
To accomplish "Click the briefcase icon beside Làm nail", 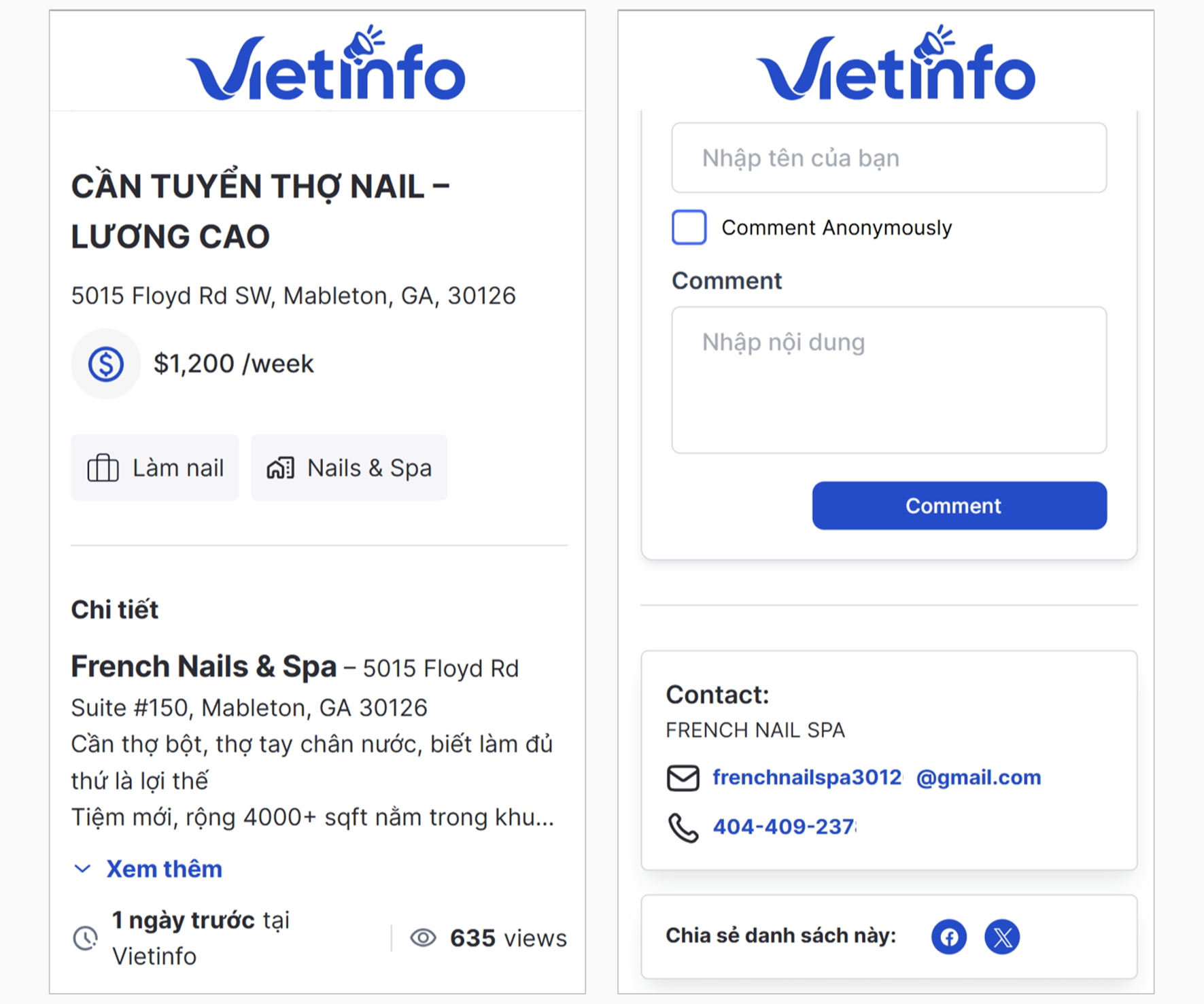I will click(103, 468).
